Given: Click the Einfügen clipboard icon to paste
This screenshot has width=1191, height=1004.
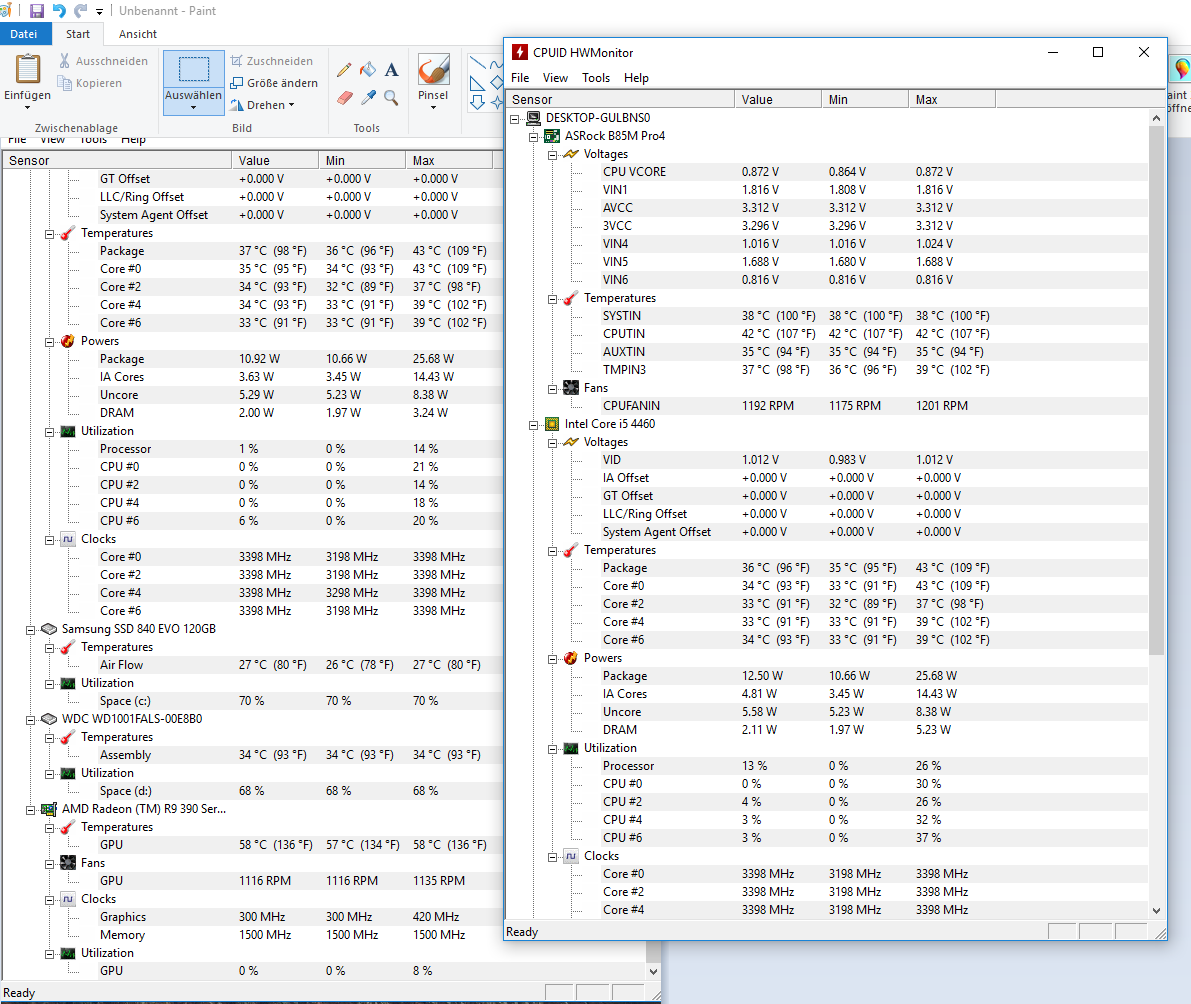Looking at the screenshot, I should click(x=27, y=69).
